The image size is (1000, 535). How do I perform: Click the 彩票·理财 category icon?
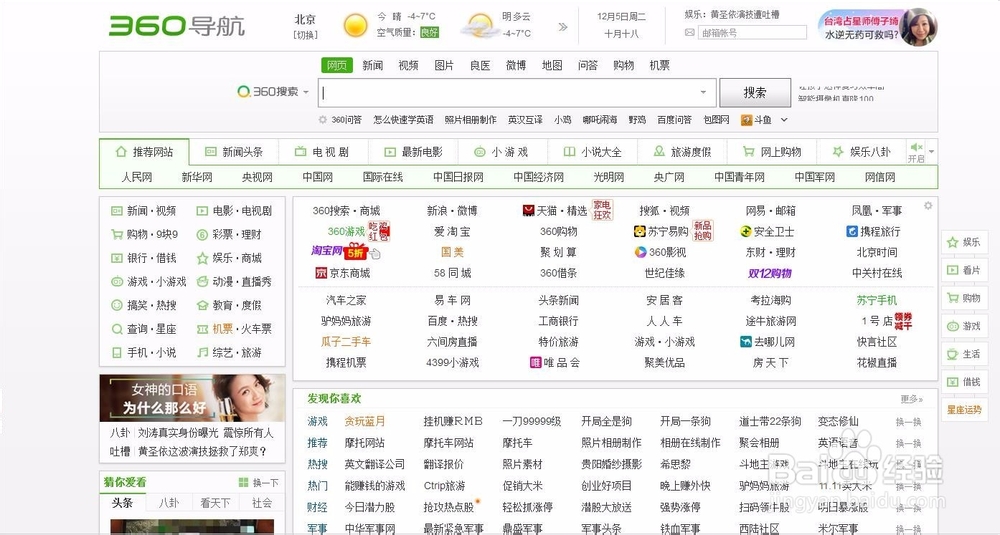pyautogui.click(x=202, y=234)
